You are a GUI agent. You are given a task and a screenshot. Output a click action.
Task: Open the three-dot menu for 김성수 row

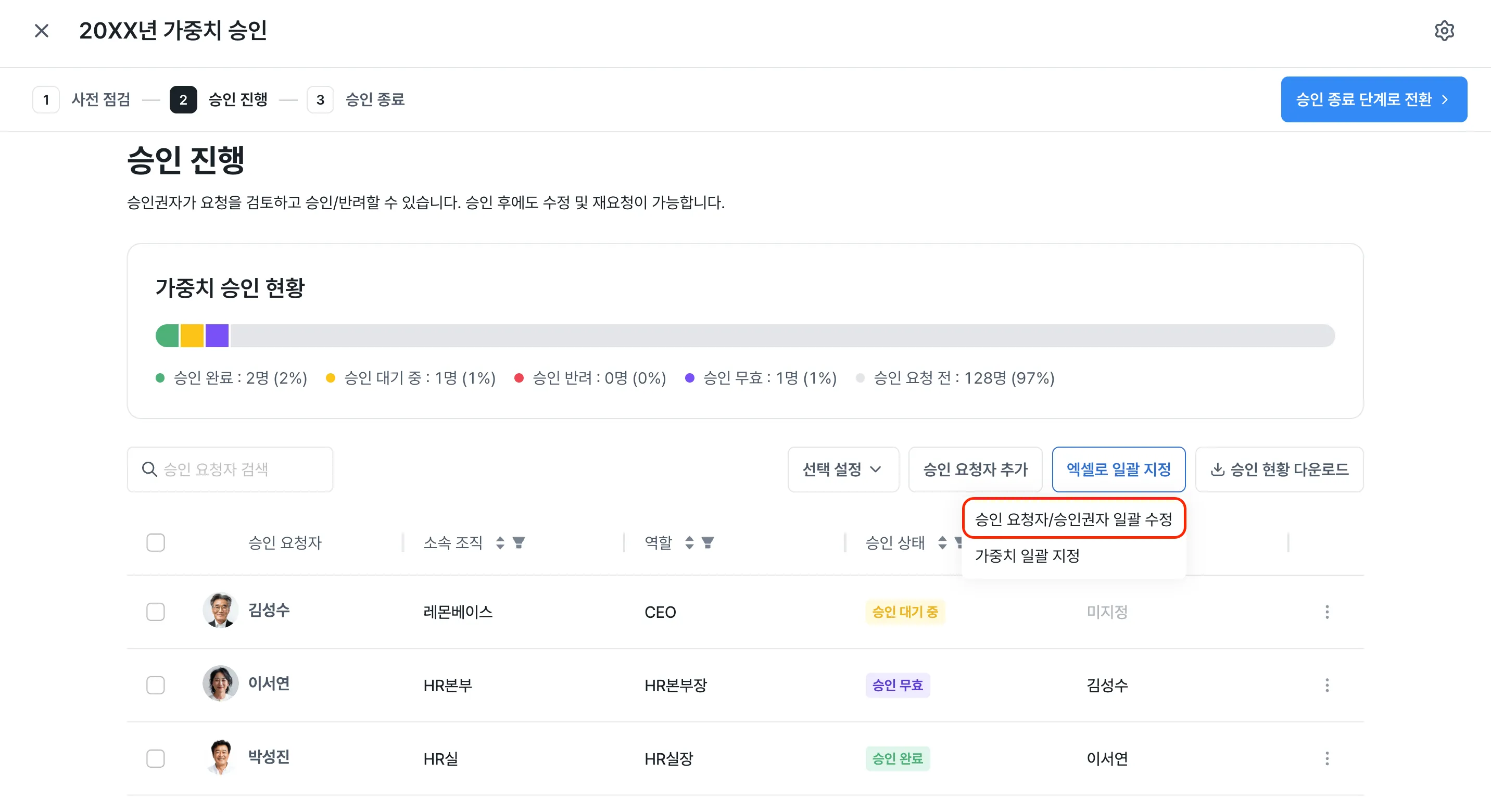click(x=1326, y=612)
